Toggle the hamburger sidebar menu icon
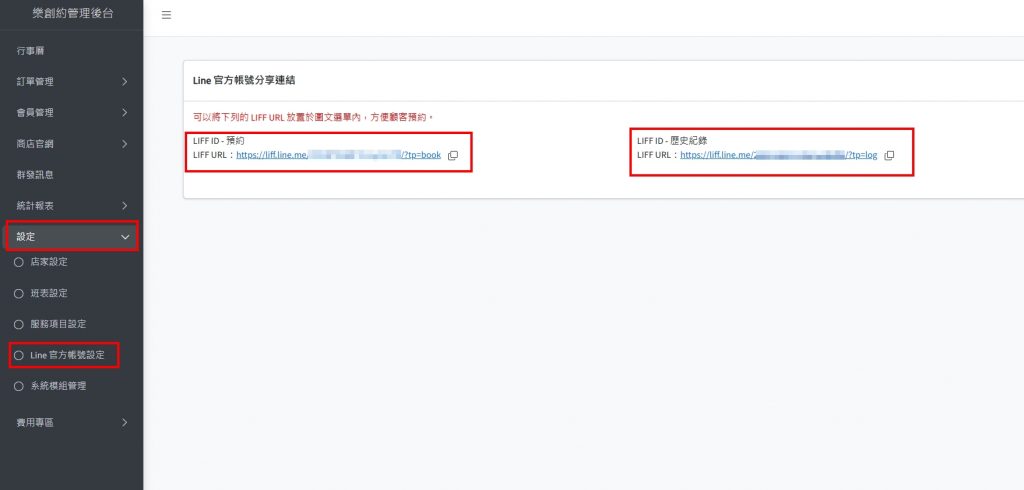1024x490 pixels. pos(166,15)
